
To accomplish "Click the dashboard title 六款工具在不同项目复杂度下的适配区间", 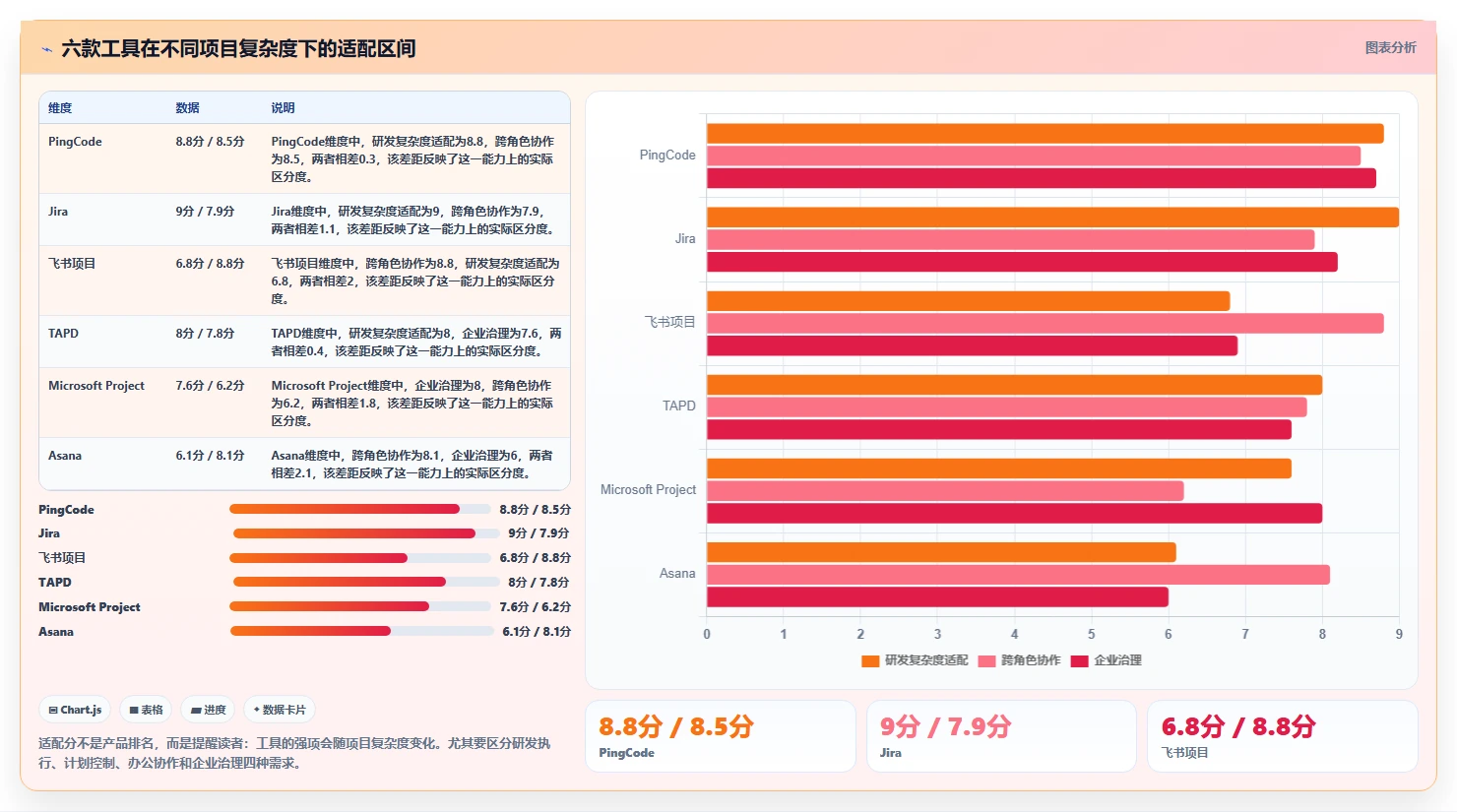I will pos(238,49).
